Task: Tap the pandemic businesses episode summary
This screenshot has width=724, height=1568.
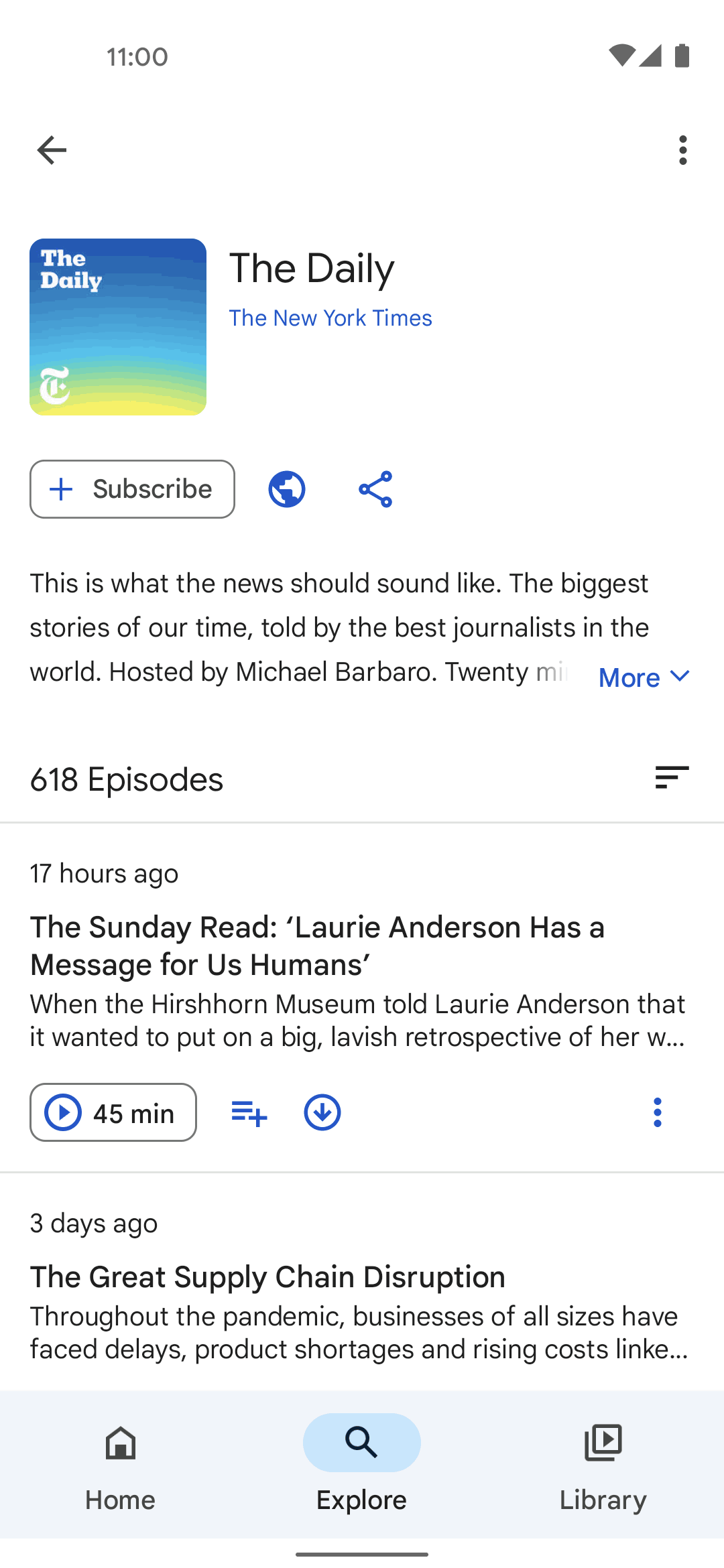Action: [x=359, y=1333]
